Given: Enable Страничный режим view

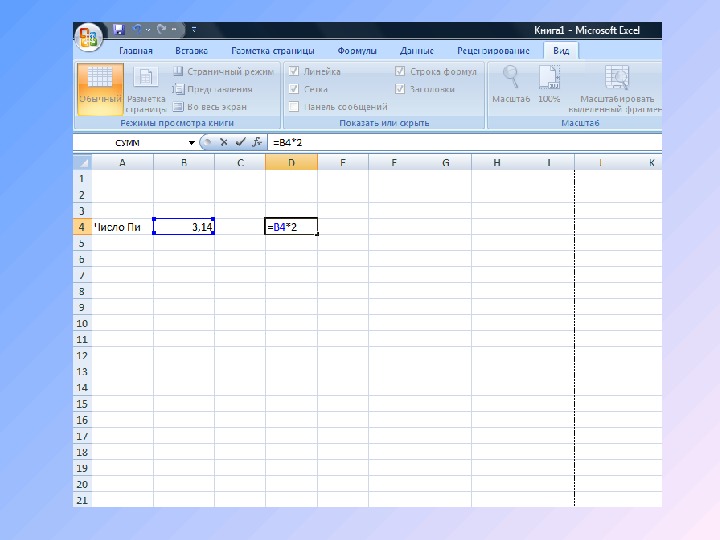Looking at the screenshot, I should point(224,72).
